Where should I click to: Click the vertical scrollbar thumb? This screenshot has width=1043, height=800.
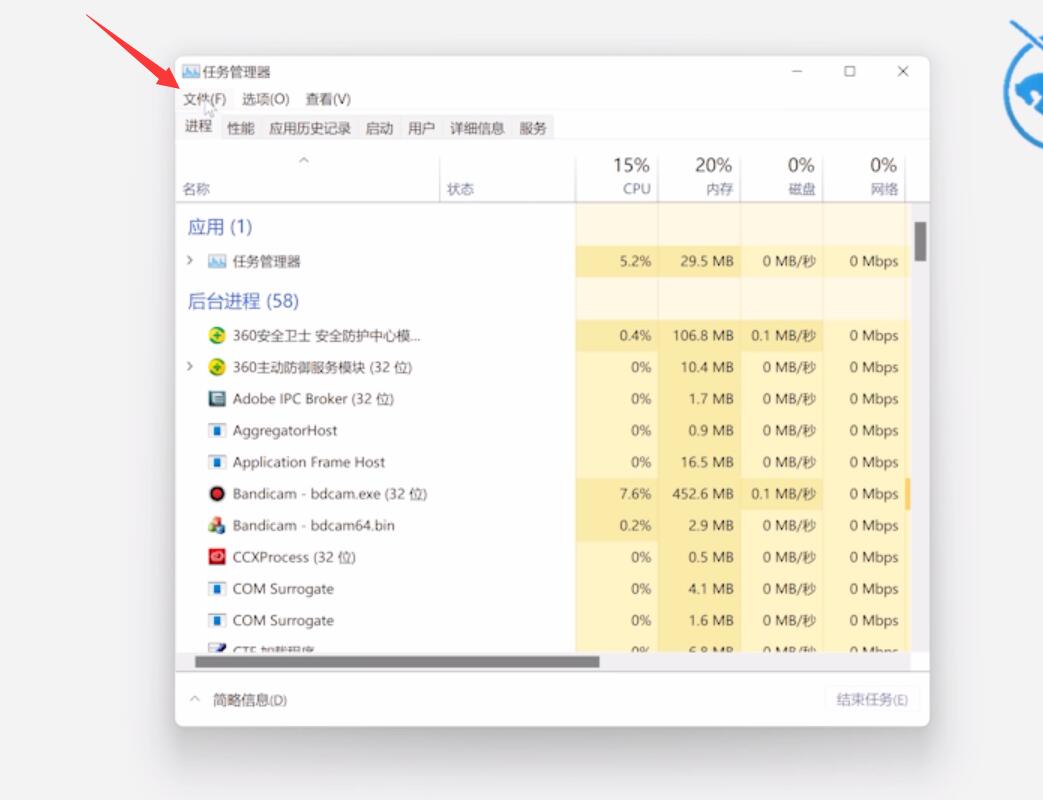921,241
